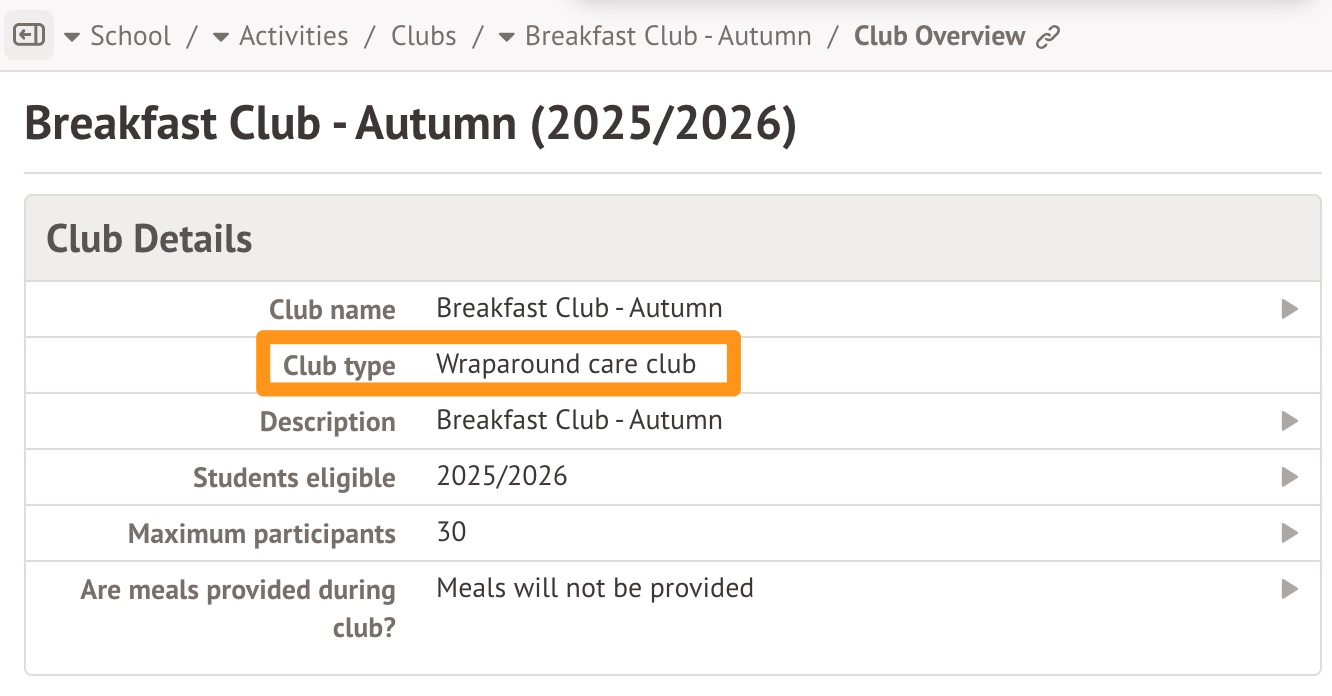Open Breakfast Club - Autumn breadcrumb link
The height and width of the screenshot is (696, 1332).
click(x=668, y=36)
